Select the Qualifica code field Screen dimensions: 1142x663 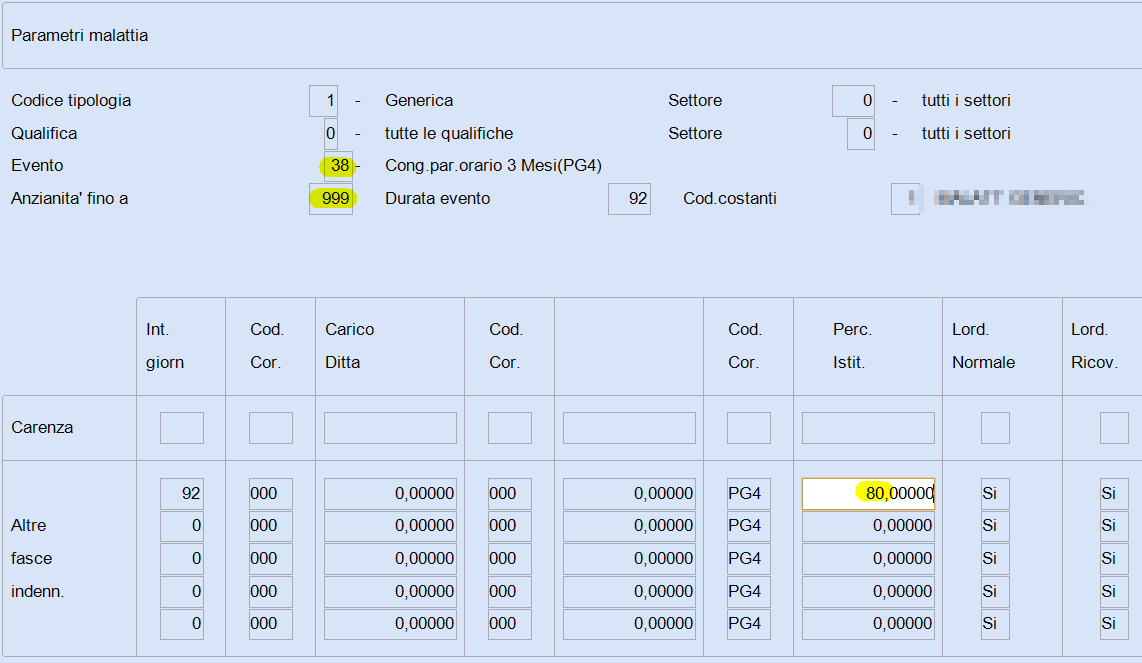coord(331,133)
